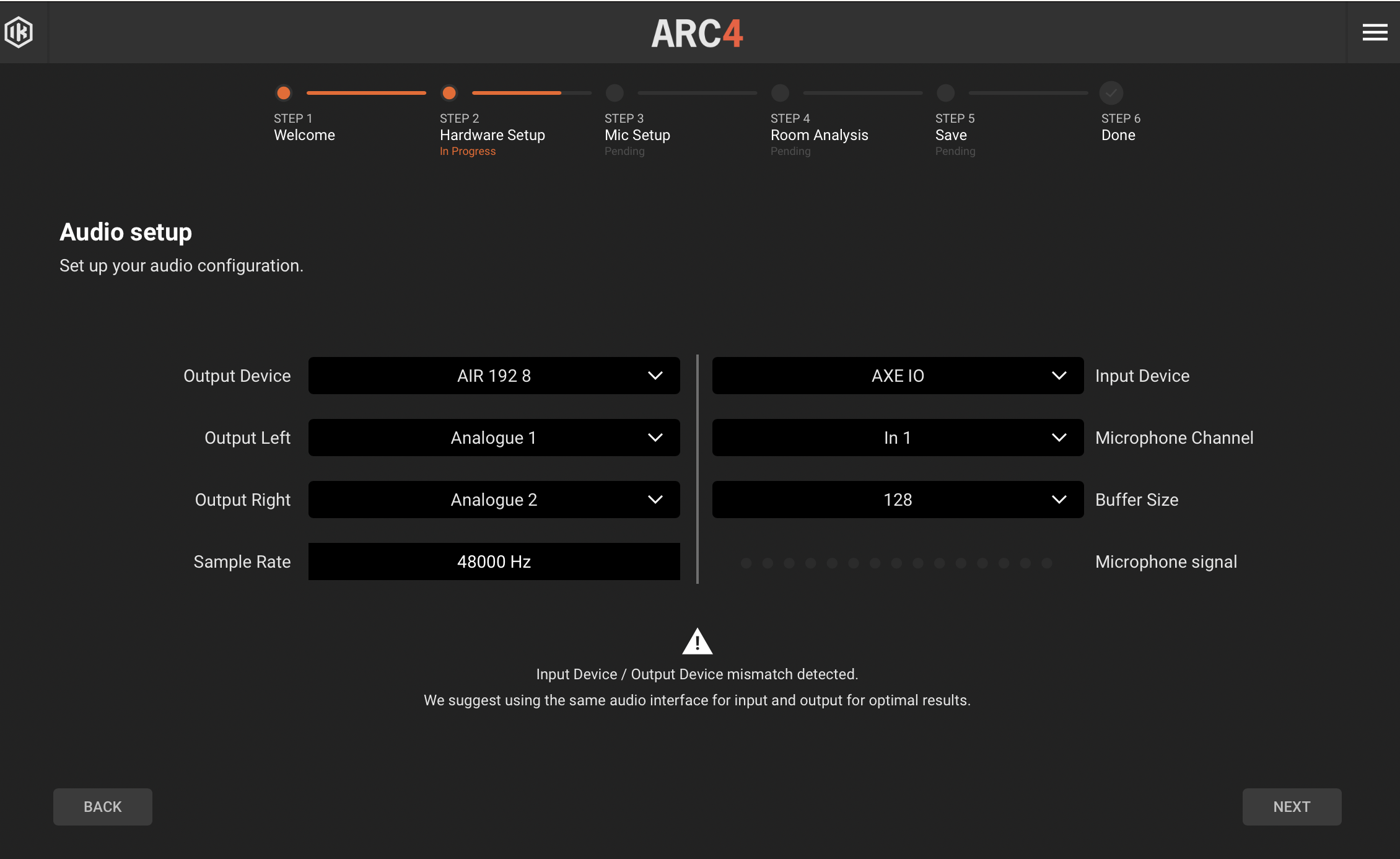Image resolution: width=1400 pixels, height=859 pixels.
Task: Select the Step 1 Welcome indicator dot
Action: [284, 93]
